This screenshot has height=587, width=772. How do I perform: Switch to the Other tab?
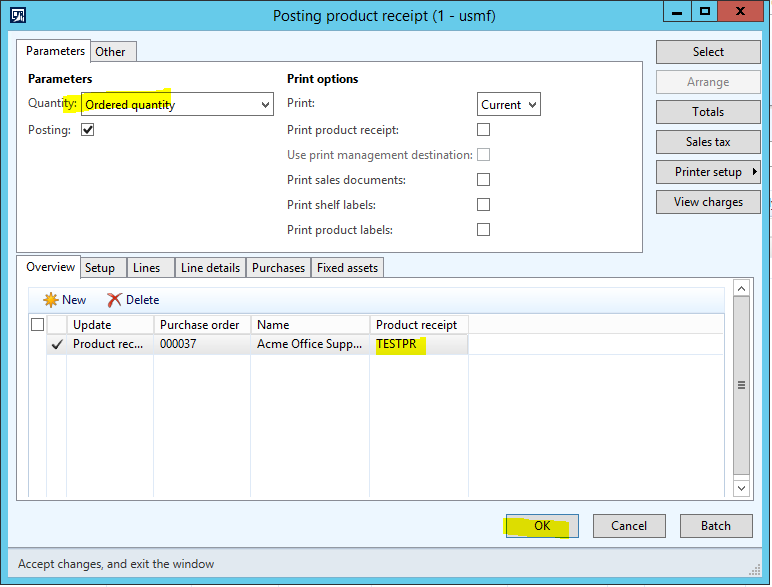coord(110,52)
